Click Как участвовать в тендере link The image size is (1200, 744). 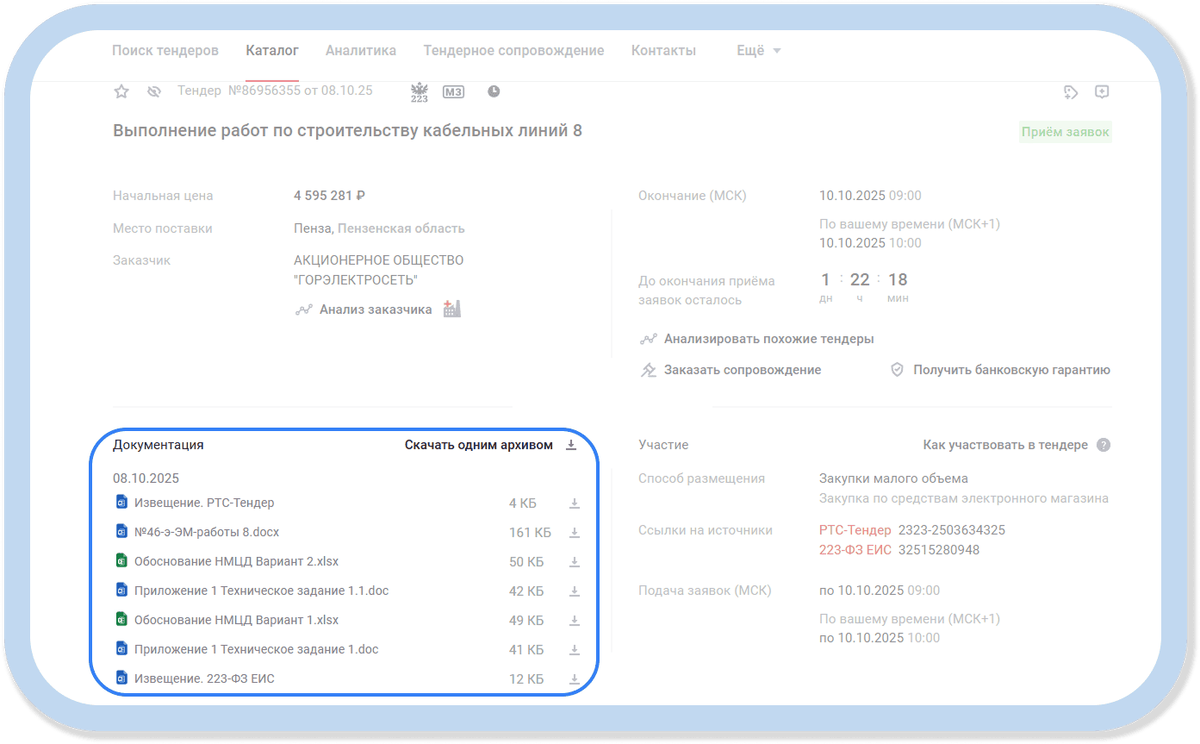point(1005,445)
